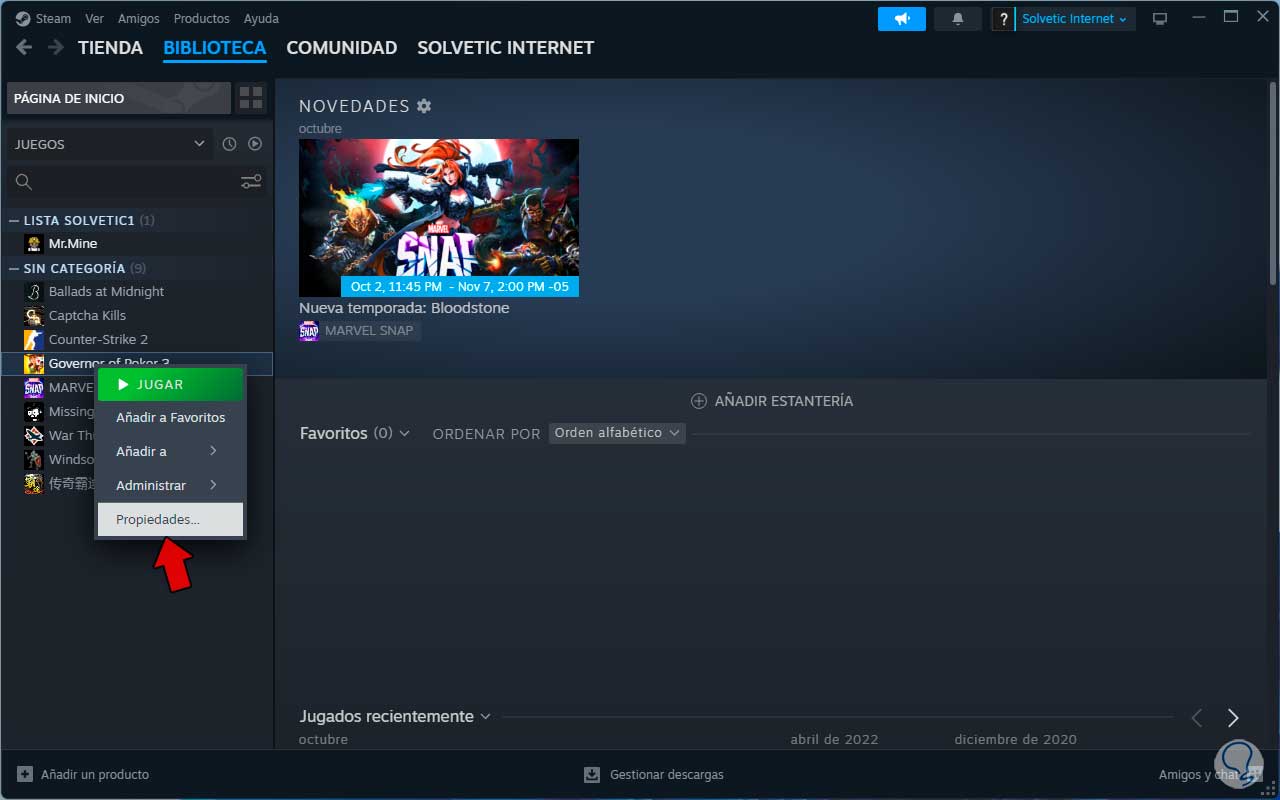Click the Steam logo icon in menu bar
Screen dimensions: 1280x800
[x=23, y=19]
